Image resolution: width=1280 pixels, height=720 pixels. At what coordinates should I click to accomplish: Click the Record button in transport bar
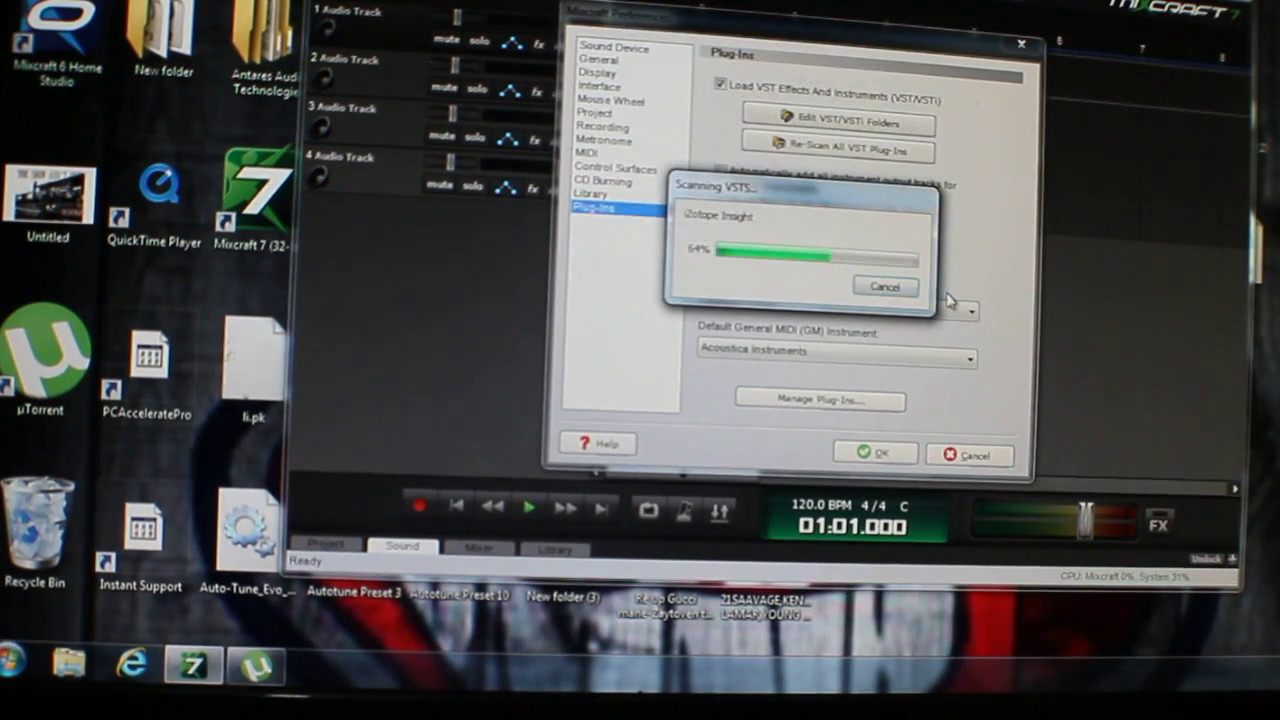(419, 507)
